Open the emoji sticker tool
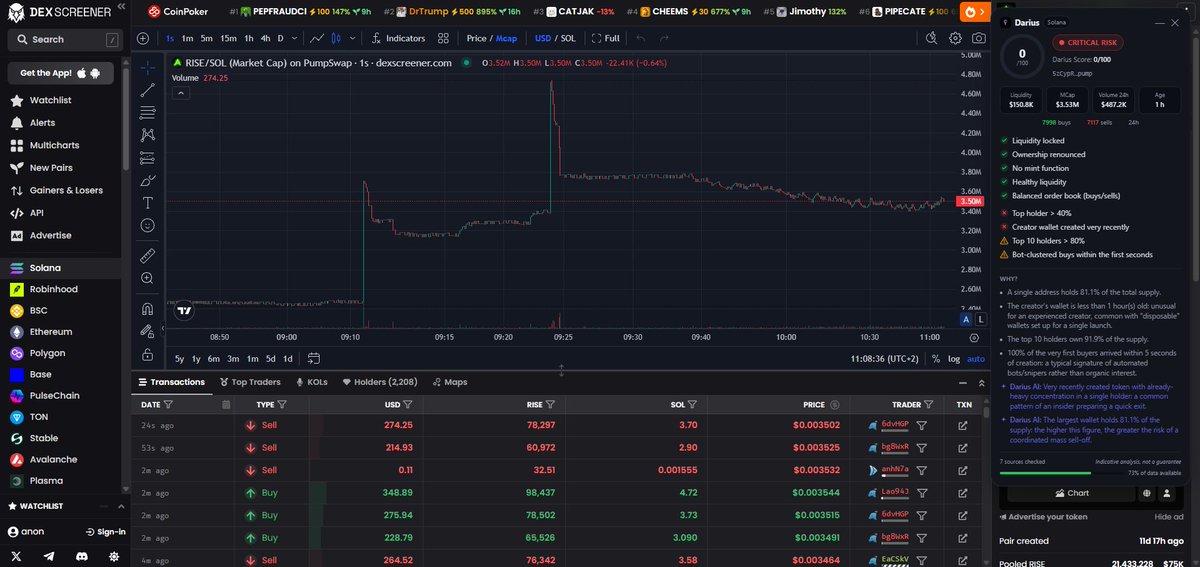This screenshot has width=1200, height=567. coord(147,226)
